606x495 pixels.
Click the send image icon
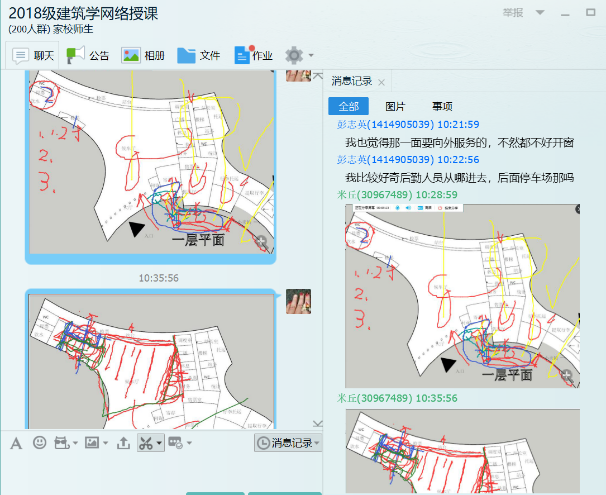pyautogui.click(x=91, y=442)
